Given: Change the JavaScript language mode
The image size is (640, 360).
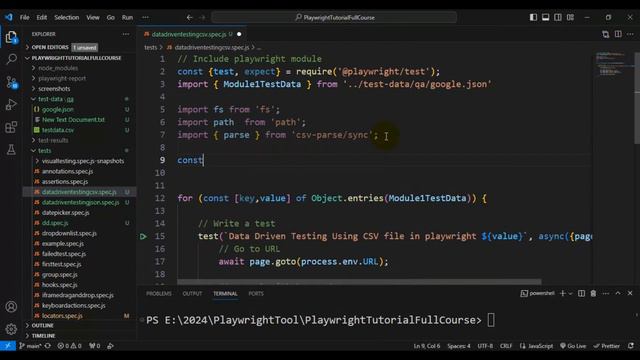Looking at the screenshot, I should coord(540,346).
